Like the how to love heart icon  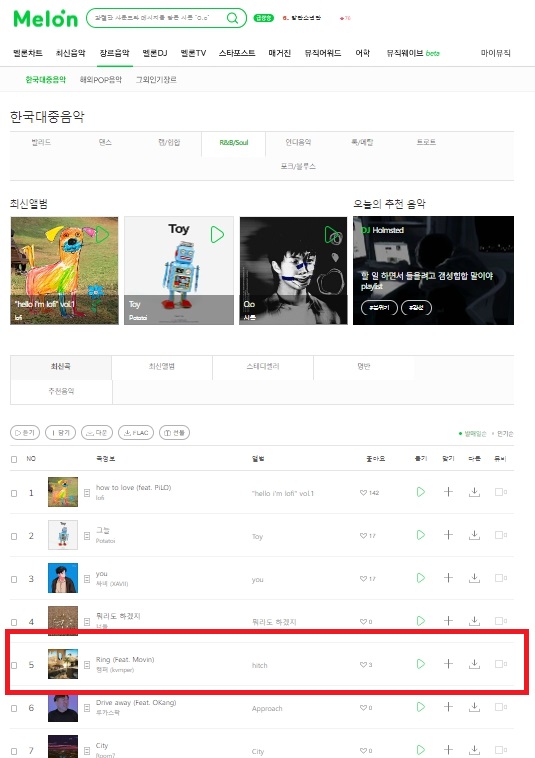click(x=363, y=493)
